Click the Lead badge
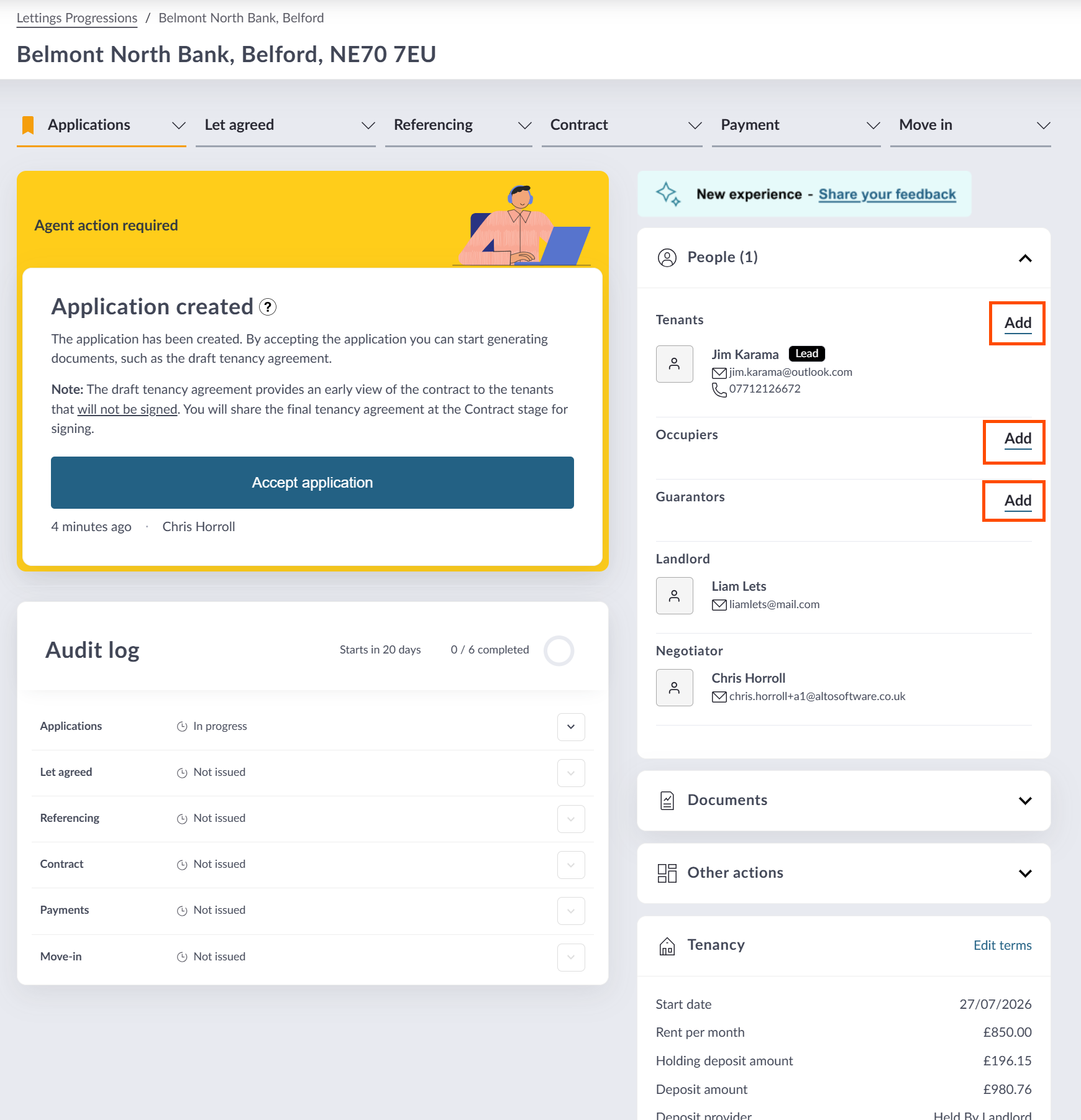The height and width of the screenshot is (1120, 1081). (x=806, y=353)
